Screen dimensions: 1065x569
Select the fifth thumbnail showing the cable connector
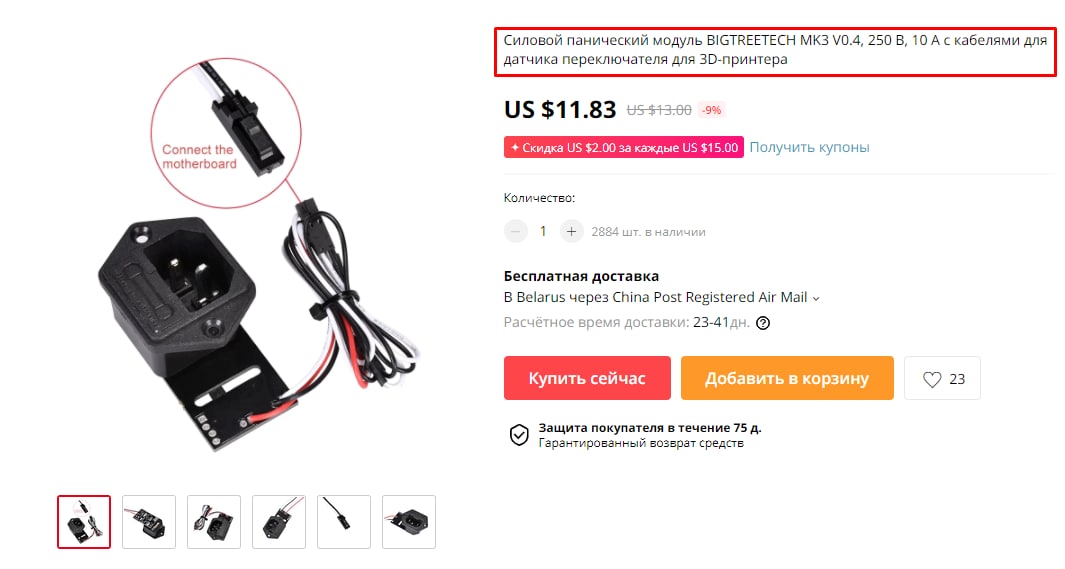pyautogui.click(x=344, y=522)
